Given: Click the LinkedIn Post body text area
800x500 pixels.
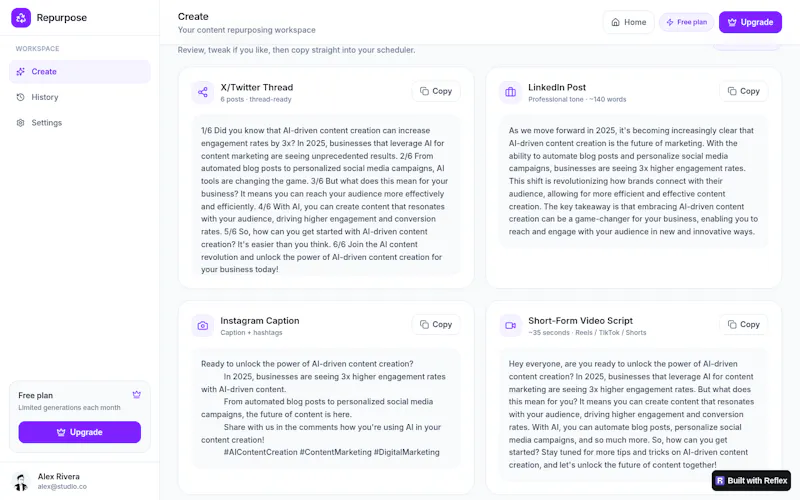Looking at the screenshot, I should (633, 181).
